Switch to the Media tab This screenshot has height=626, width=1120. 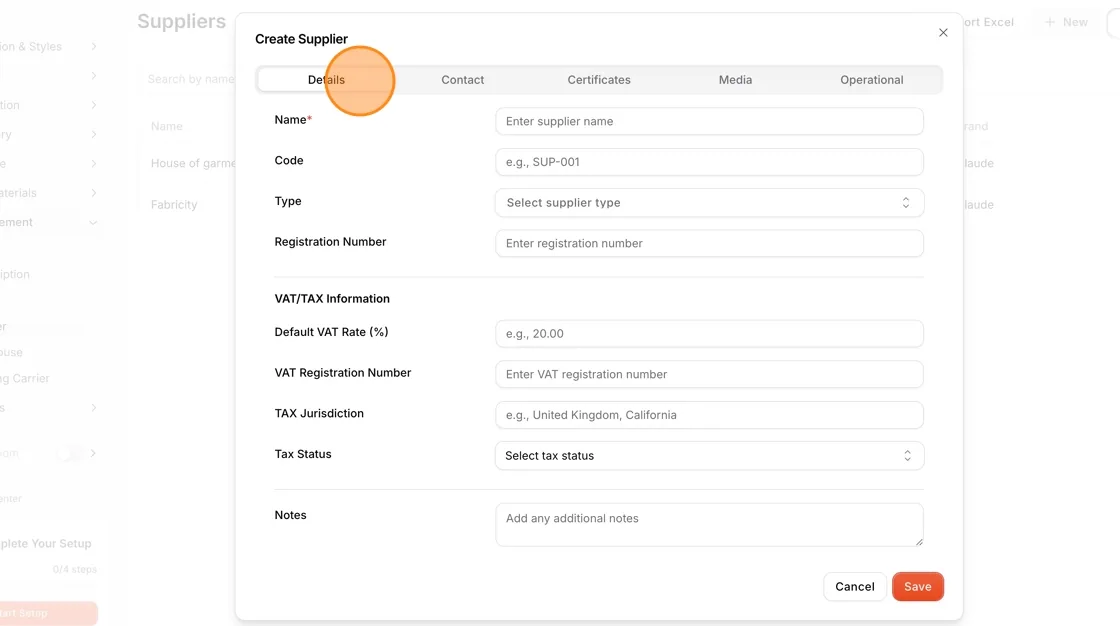735,79
